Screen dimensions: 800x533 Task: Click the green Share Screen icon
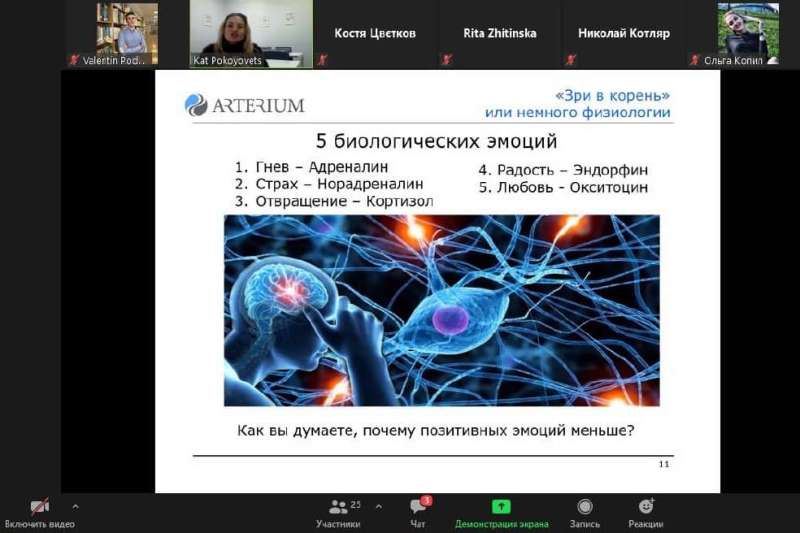[x=501, y=506]
